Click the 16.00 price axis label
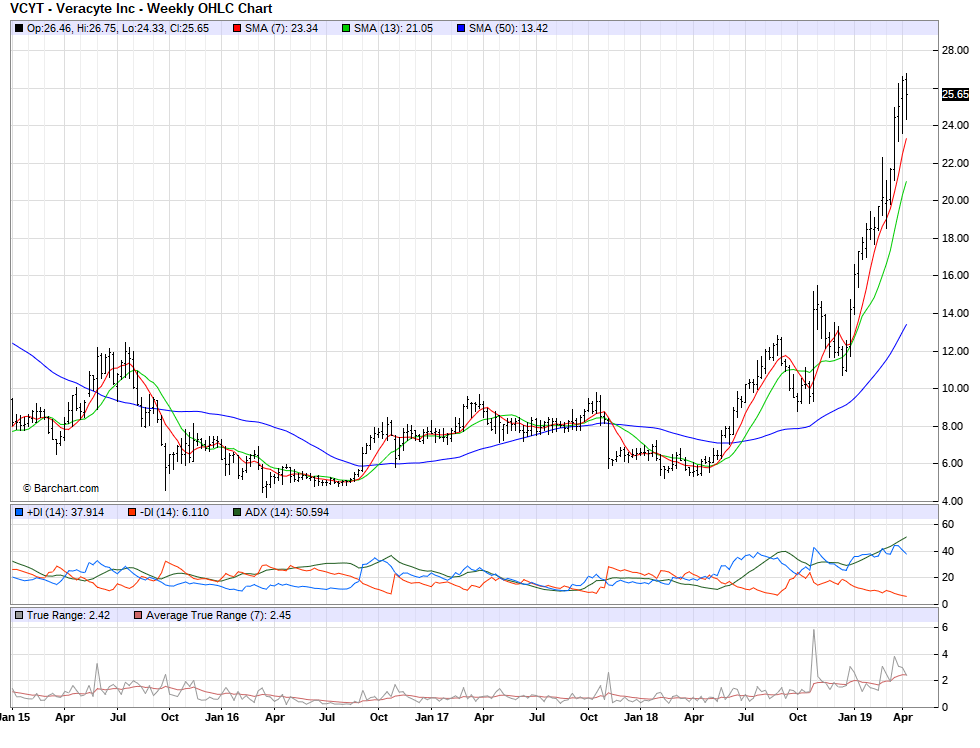The image size is (980, 748). click(x=955, y=276)
